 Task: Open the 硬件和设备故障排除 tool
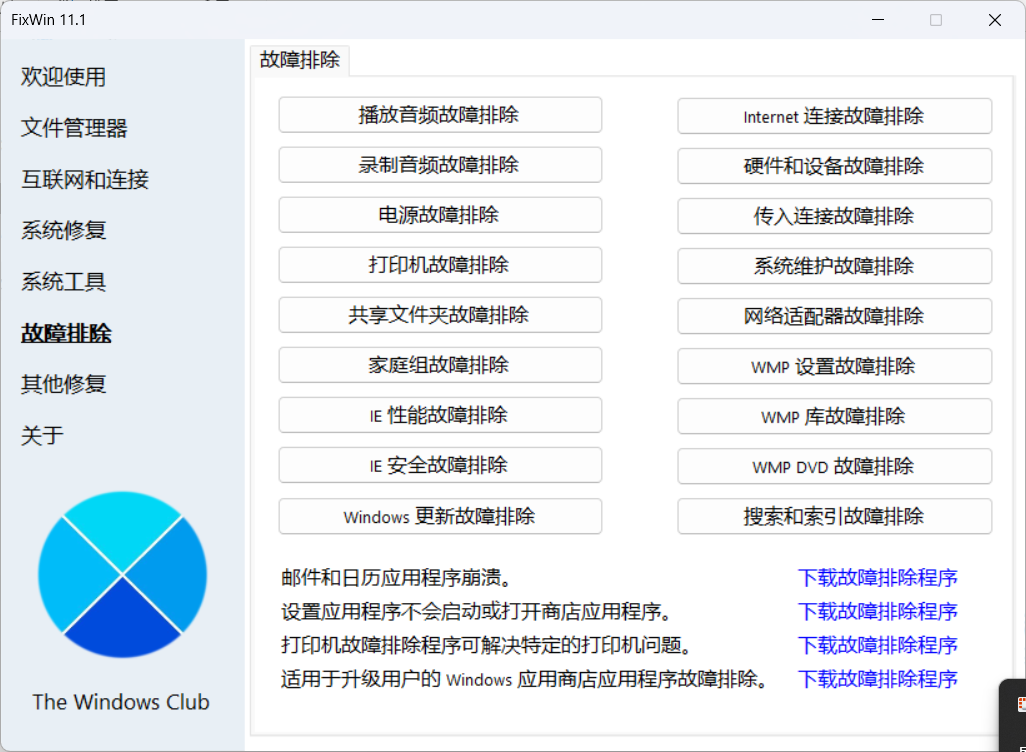pos(834,165)
